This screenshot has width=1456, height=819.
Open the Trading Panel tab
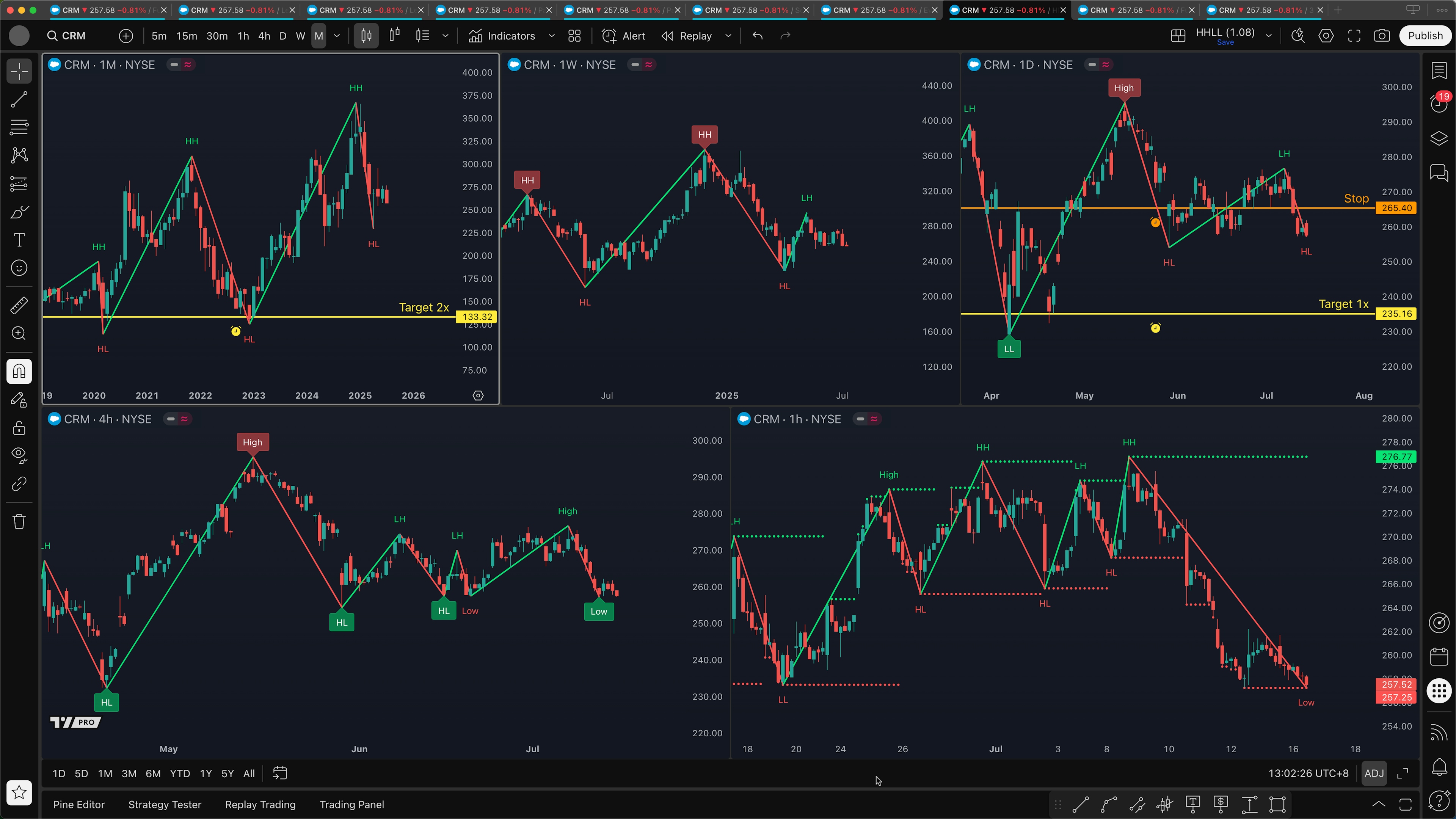pos(351,804)
